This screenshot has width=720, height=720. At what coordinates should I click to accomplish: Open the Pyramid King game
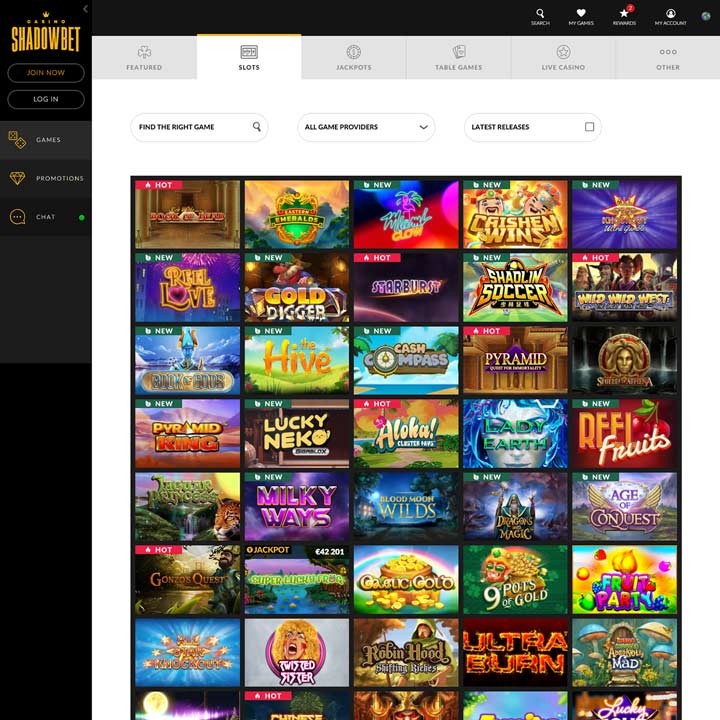(187, 433)
